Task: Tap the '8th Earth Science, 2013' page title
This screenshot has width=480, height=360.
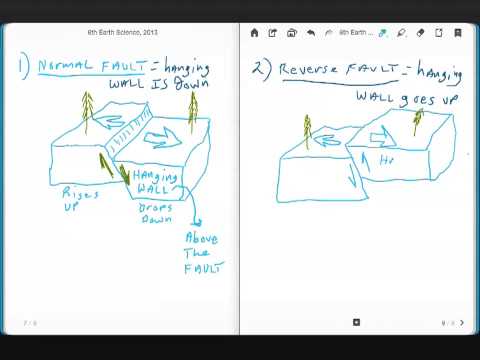Action: coord(122,32)
